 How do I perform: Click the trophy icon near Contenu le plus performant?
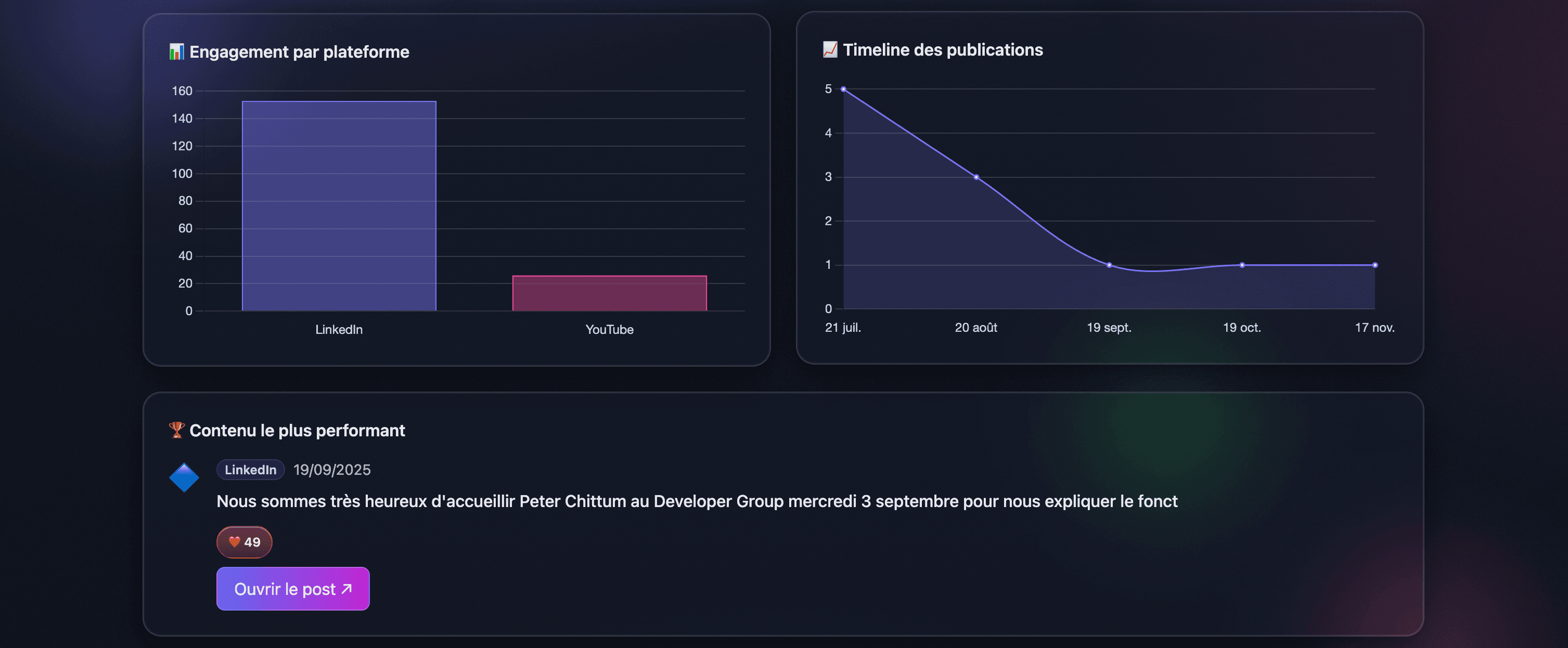pyautogui.click(x=176, y=430)
